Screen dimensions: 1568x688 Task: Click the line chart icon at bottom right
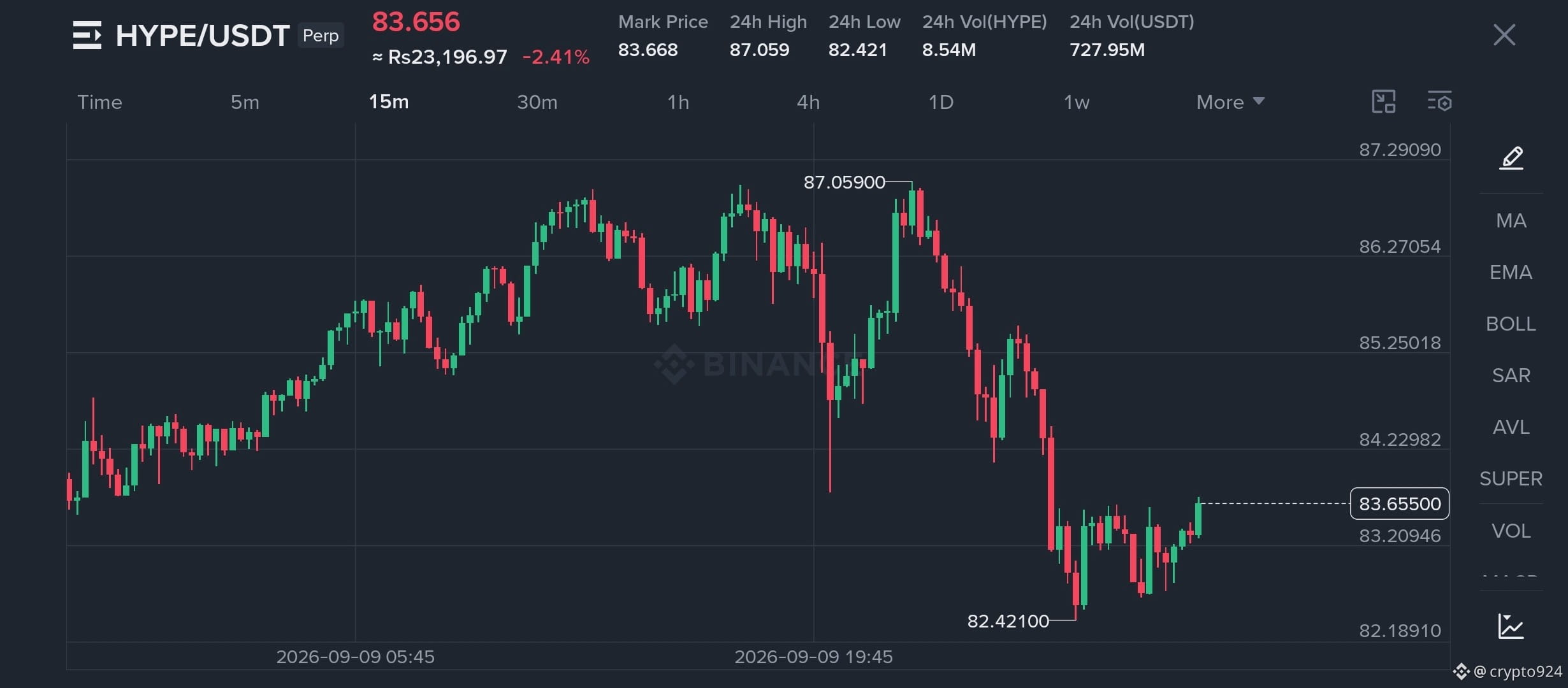click(x=1511, y=626)
